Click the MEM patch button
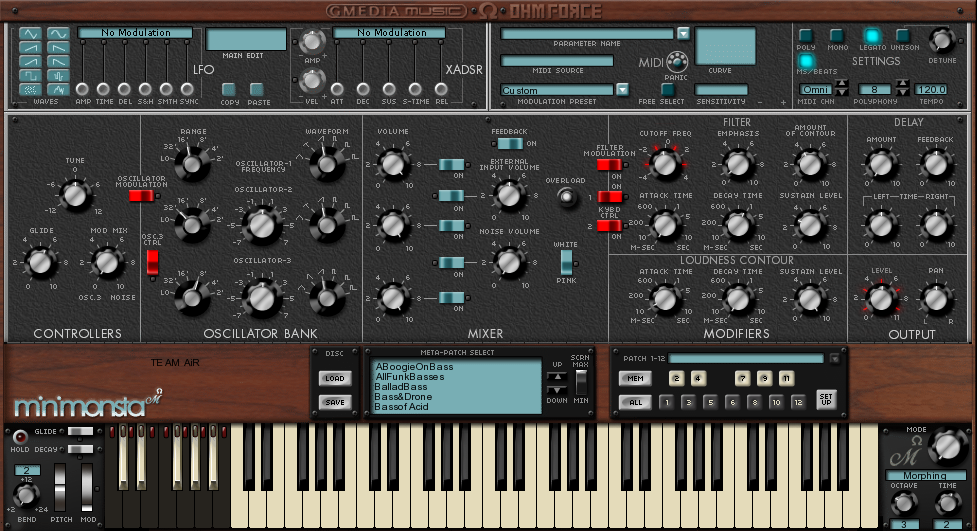The height and width of the screenshot is (531, 977). pos(635,378)
